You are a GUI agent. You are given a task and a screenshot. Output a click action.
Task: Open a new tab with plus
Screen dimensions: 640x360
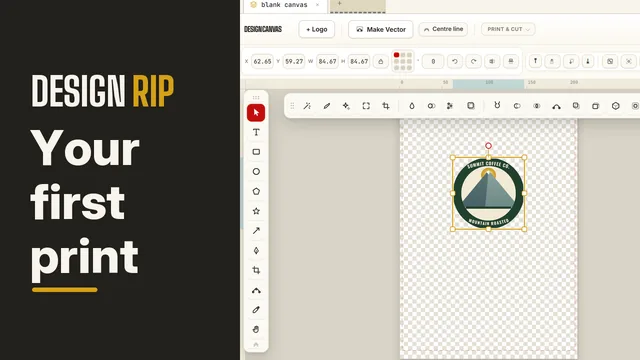tap(339, 4)
